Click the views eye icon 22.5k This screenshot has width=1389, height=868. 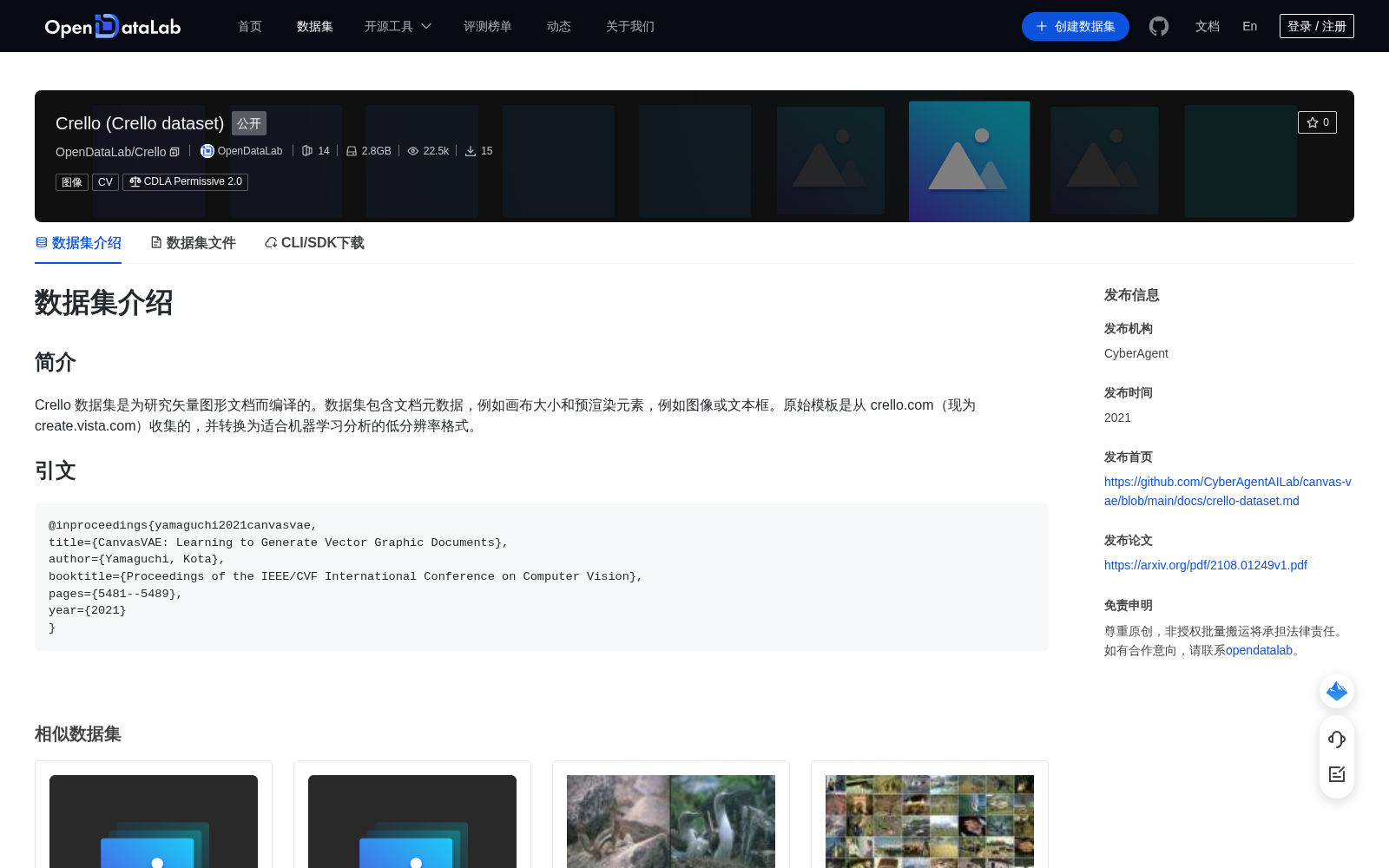pyautogui.click(x=413, y=151)
